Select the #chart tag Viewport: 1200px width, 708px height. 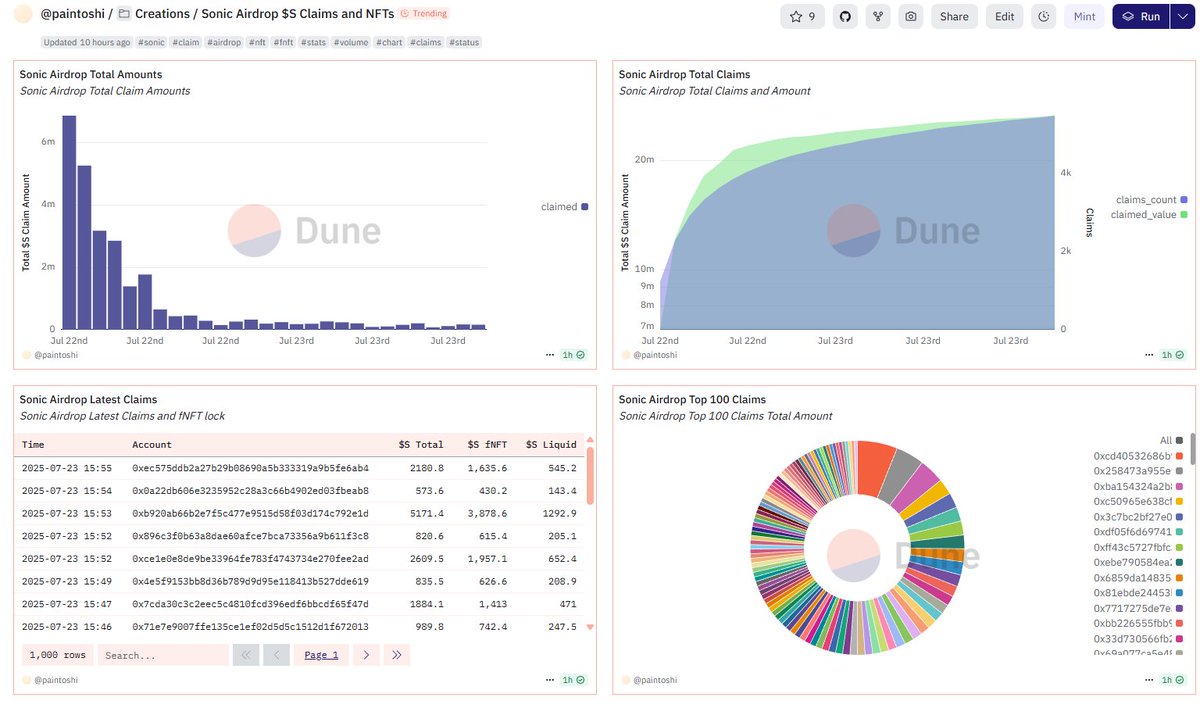389,42
